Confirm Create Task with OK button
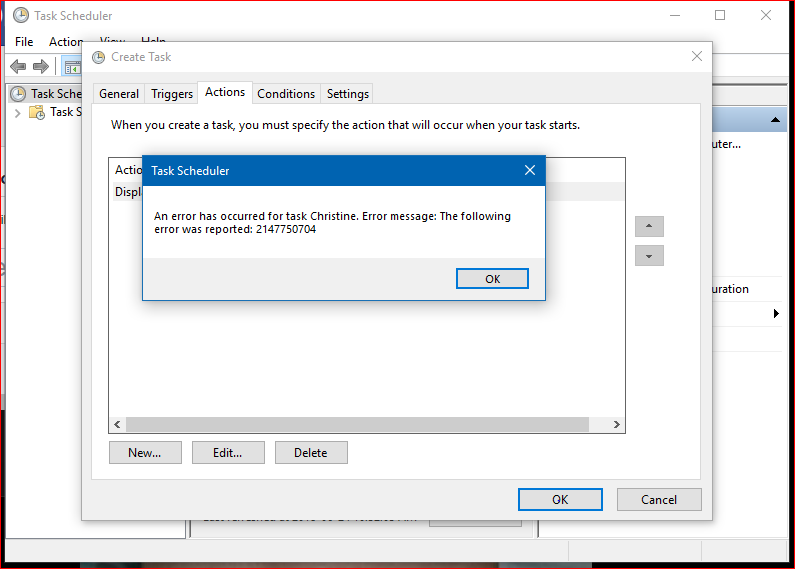Screen dimensions: 795x569 (x=560, y=500)
